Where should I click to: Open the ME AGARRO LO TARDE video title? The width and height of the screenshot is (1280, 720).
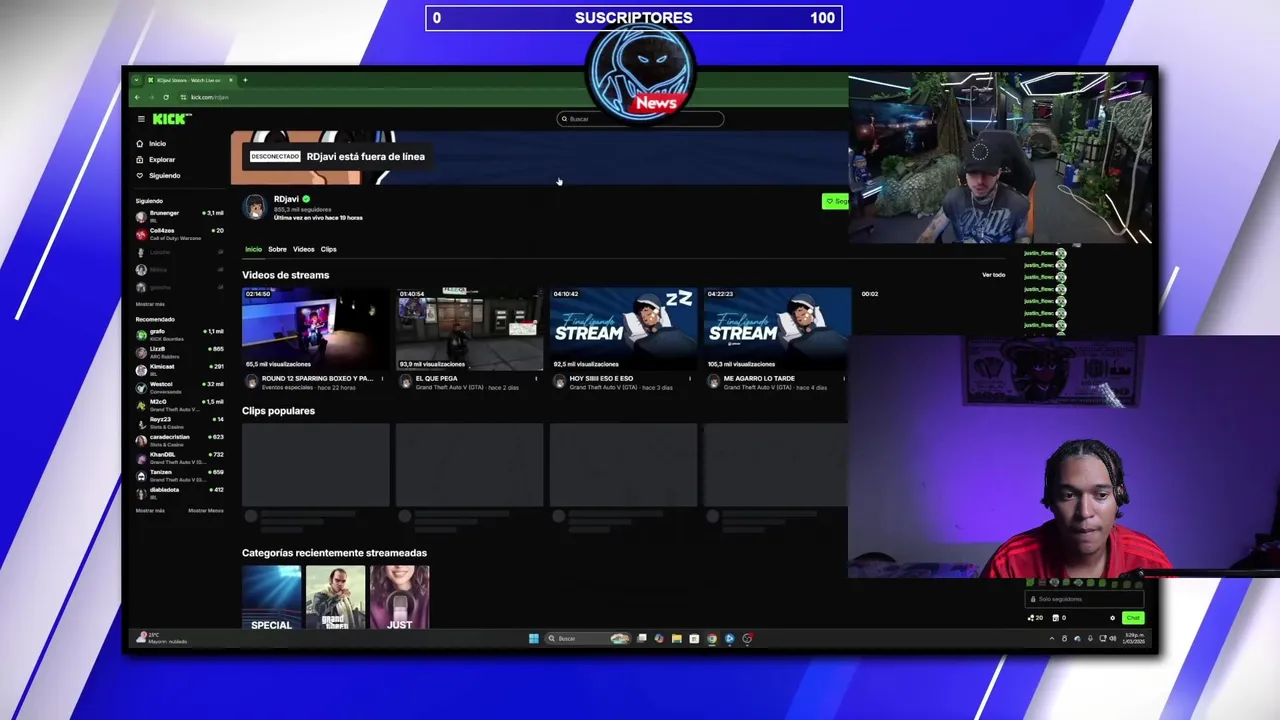(759, 379)
